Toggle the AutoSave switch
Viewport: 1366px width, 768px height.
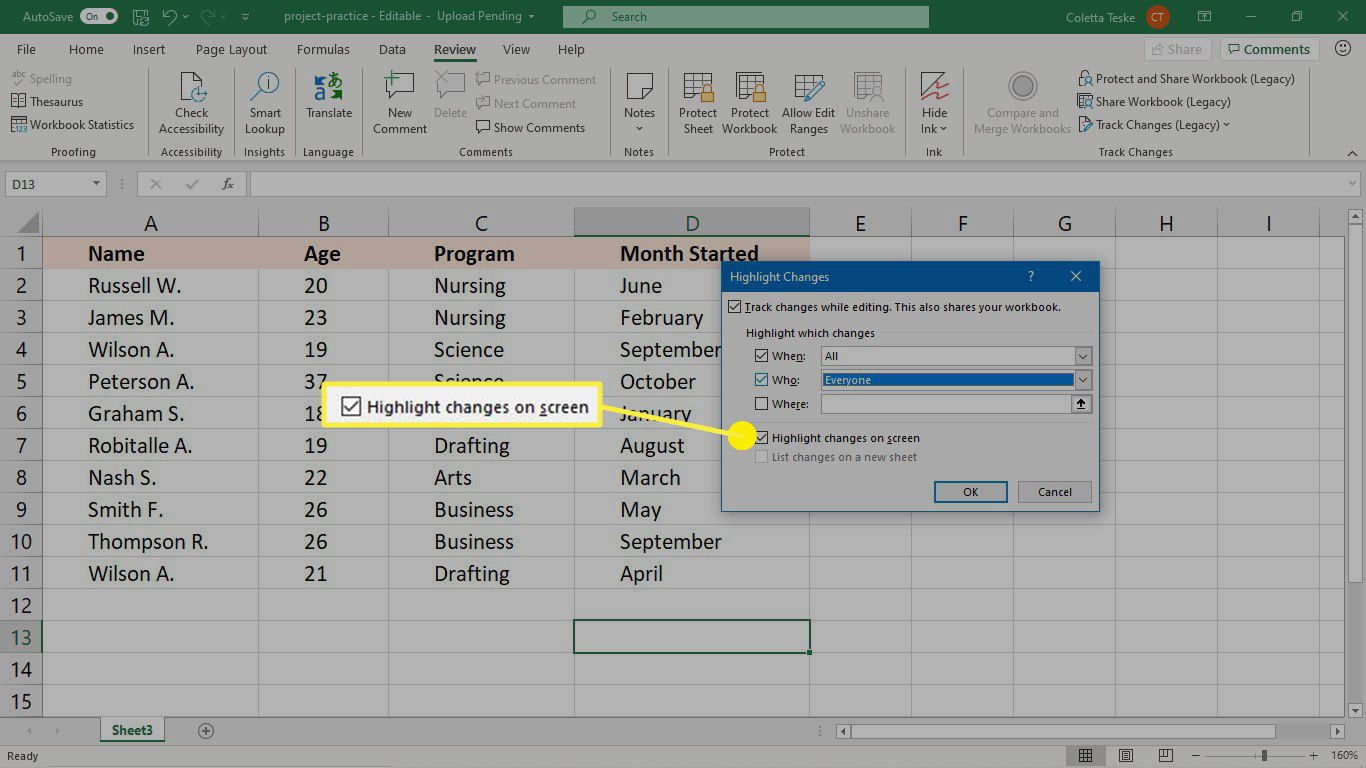(98, 17)
